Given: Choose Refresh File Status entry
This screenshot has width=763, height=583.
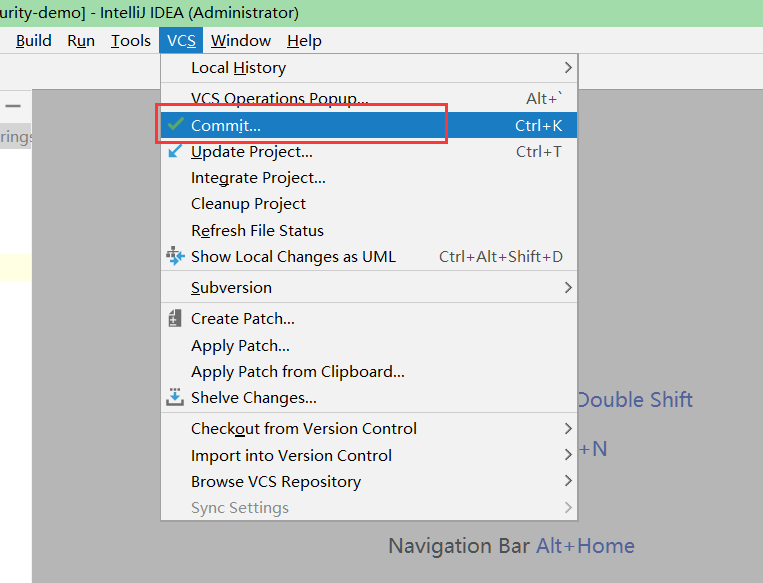Looking at the screenshot, I should click(369, 230).
